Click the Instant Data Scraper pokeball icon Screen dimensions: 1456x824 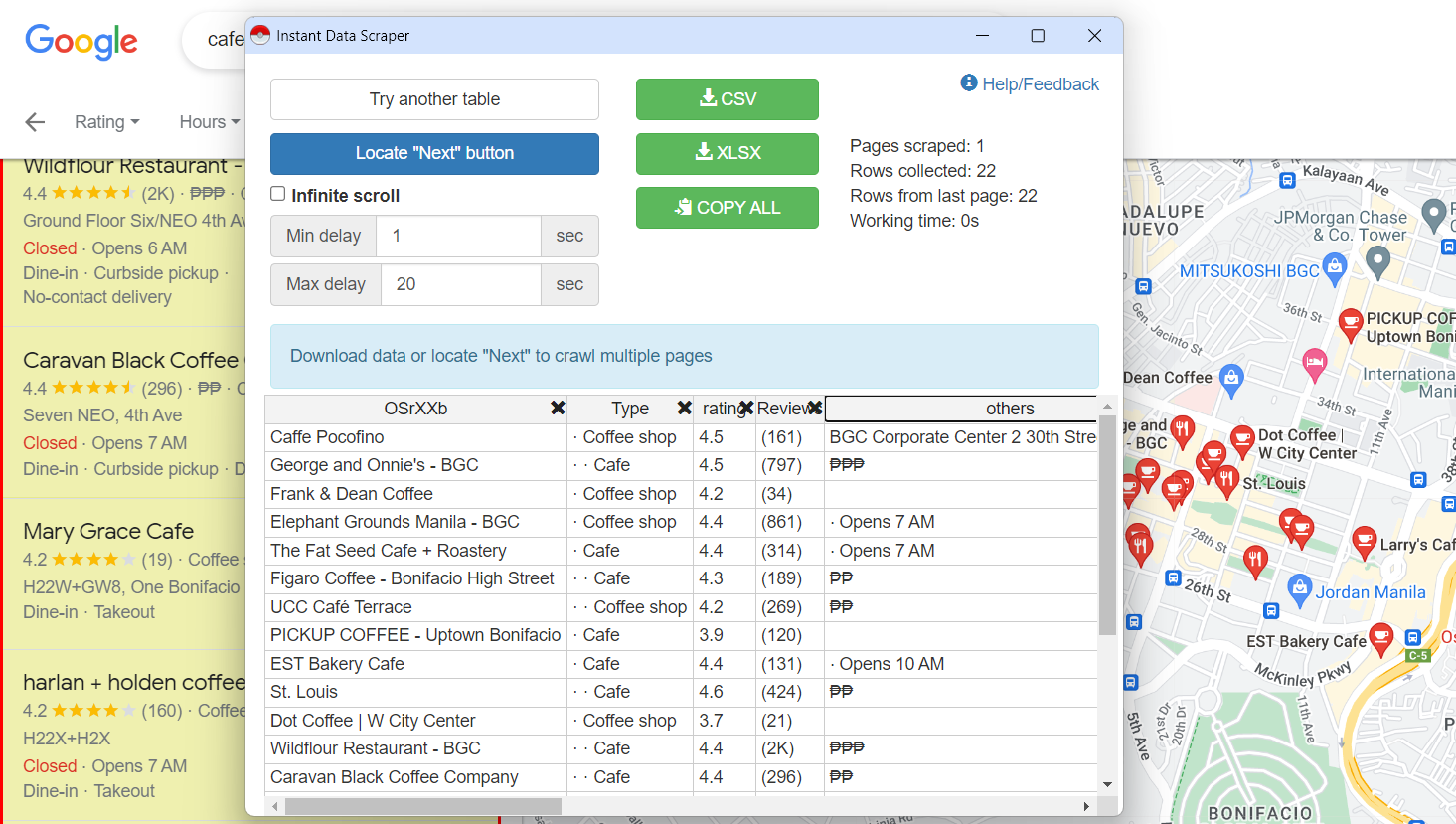click(x=260, y=35)
